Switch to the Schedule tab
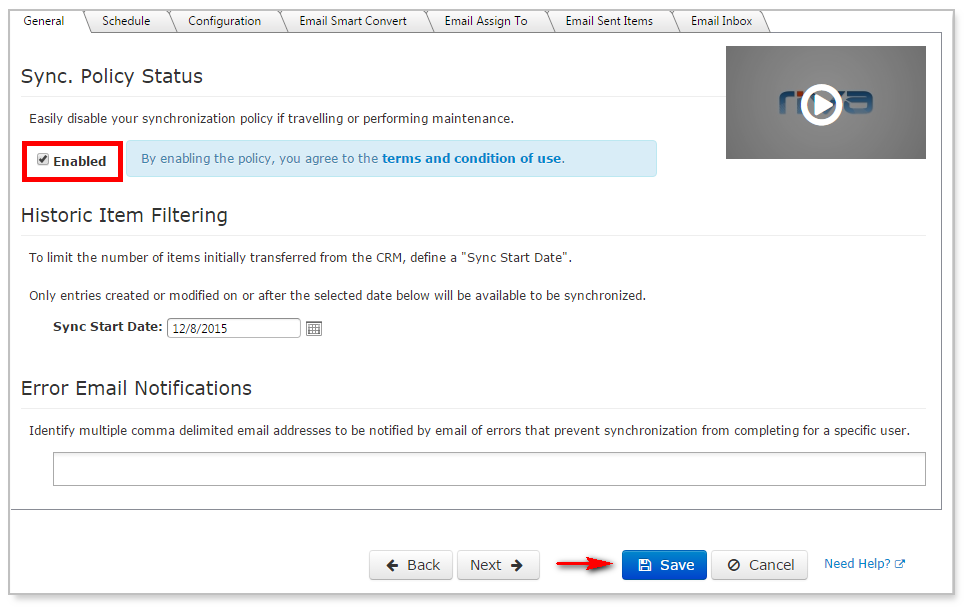The image size is (964, 607). [126, 21]
